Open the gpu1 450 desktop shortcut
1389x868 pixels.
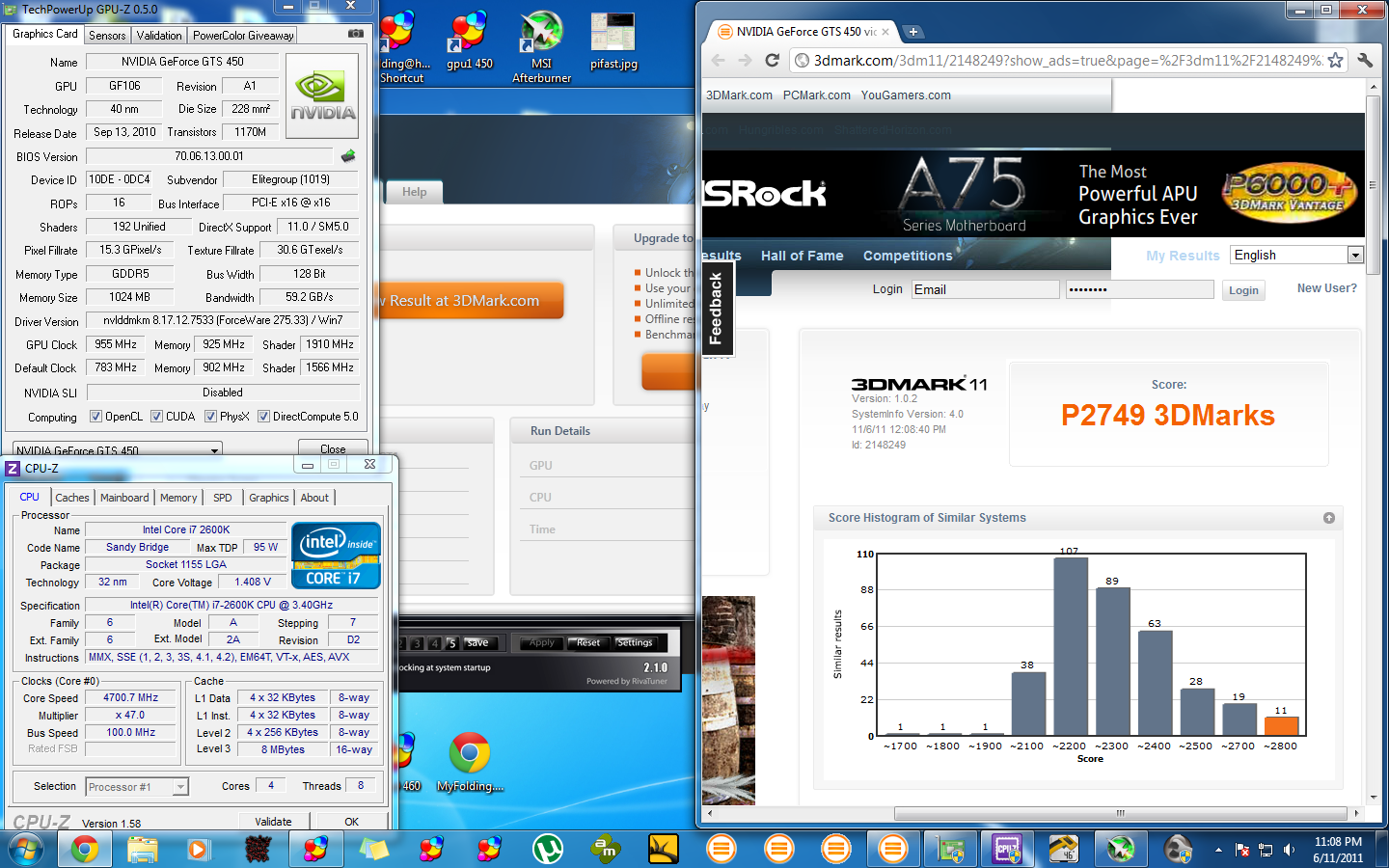[469, 41]
